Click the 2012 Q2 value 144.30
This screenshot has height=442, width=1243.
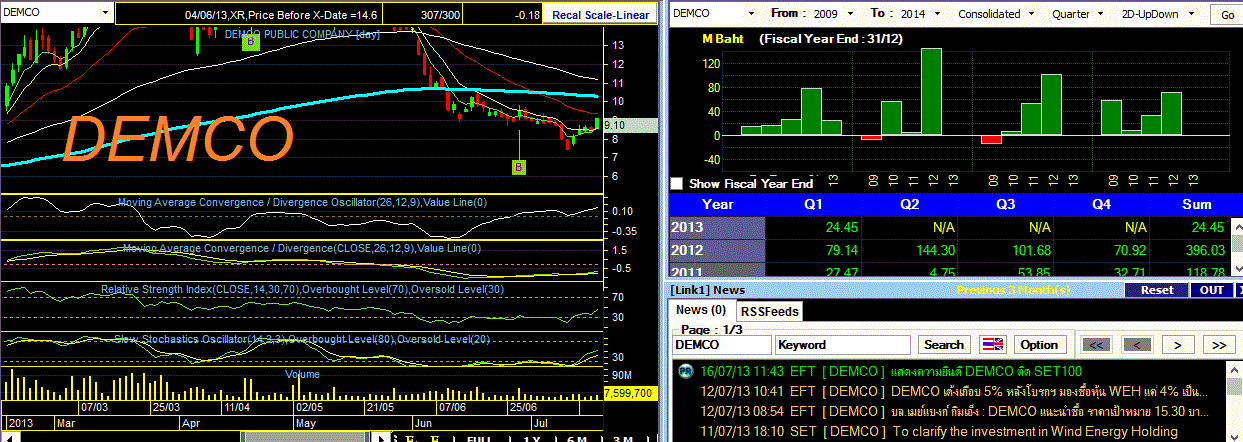pyautogui.click(x=937, y=249)
